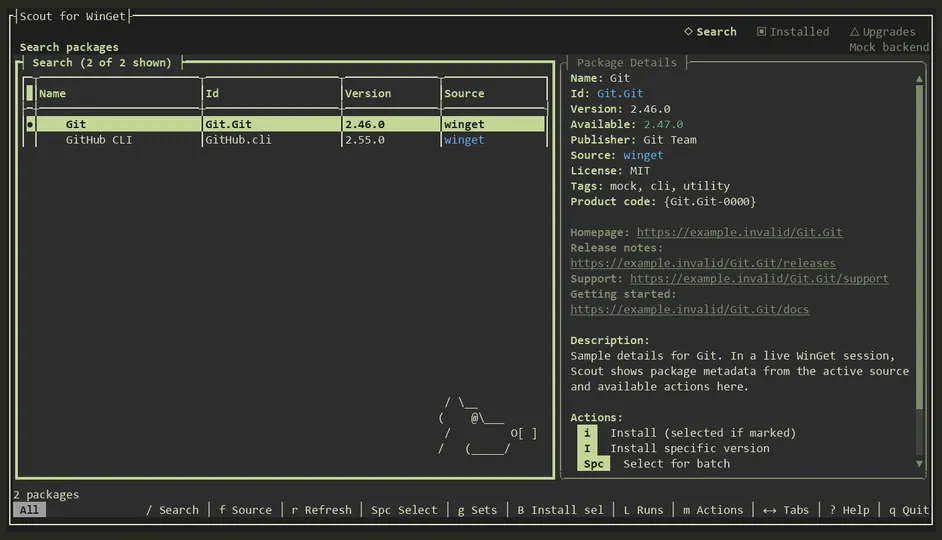Click the Mock backend label
Screen dimensions: 942x540
pos(889,47)
